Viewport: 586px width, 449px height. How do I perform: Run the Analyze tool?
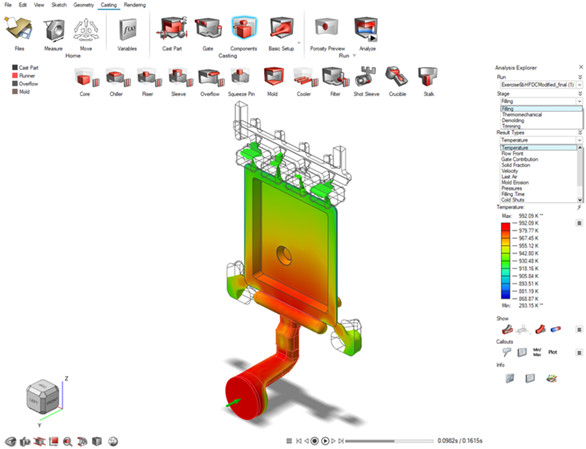coord(366,29)
